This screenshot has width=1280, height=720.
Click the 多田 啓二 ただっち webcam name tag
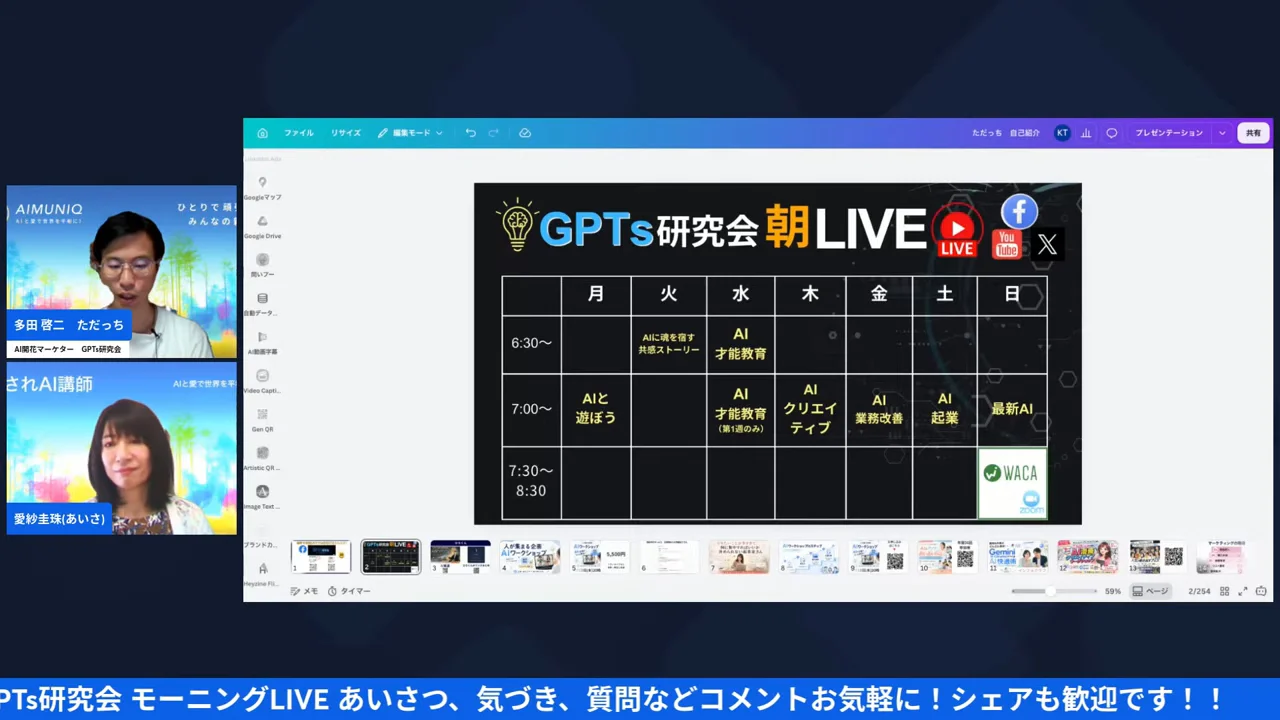[69, 325]
